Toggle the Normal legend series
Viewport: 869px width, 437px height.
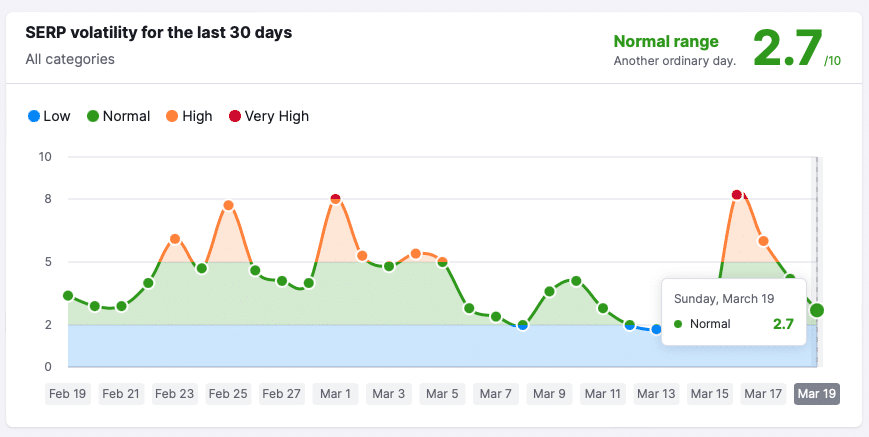pos(118,116)
